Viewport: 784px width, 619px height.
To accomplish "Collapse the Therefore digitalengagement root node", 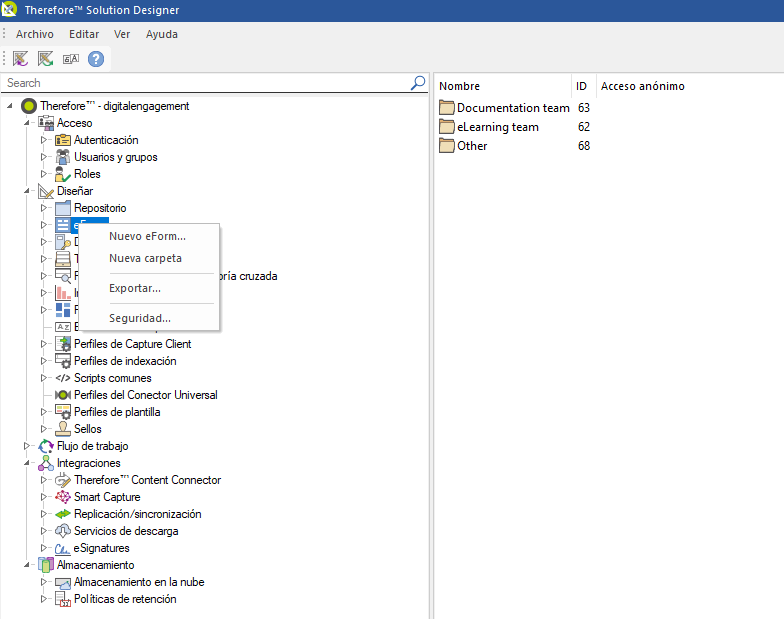I will tap(10, 106).
